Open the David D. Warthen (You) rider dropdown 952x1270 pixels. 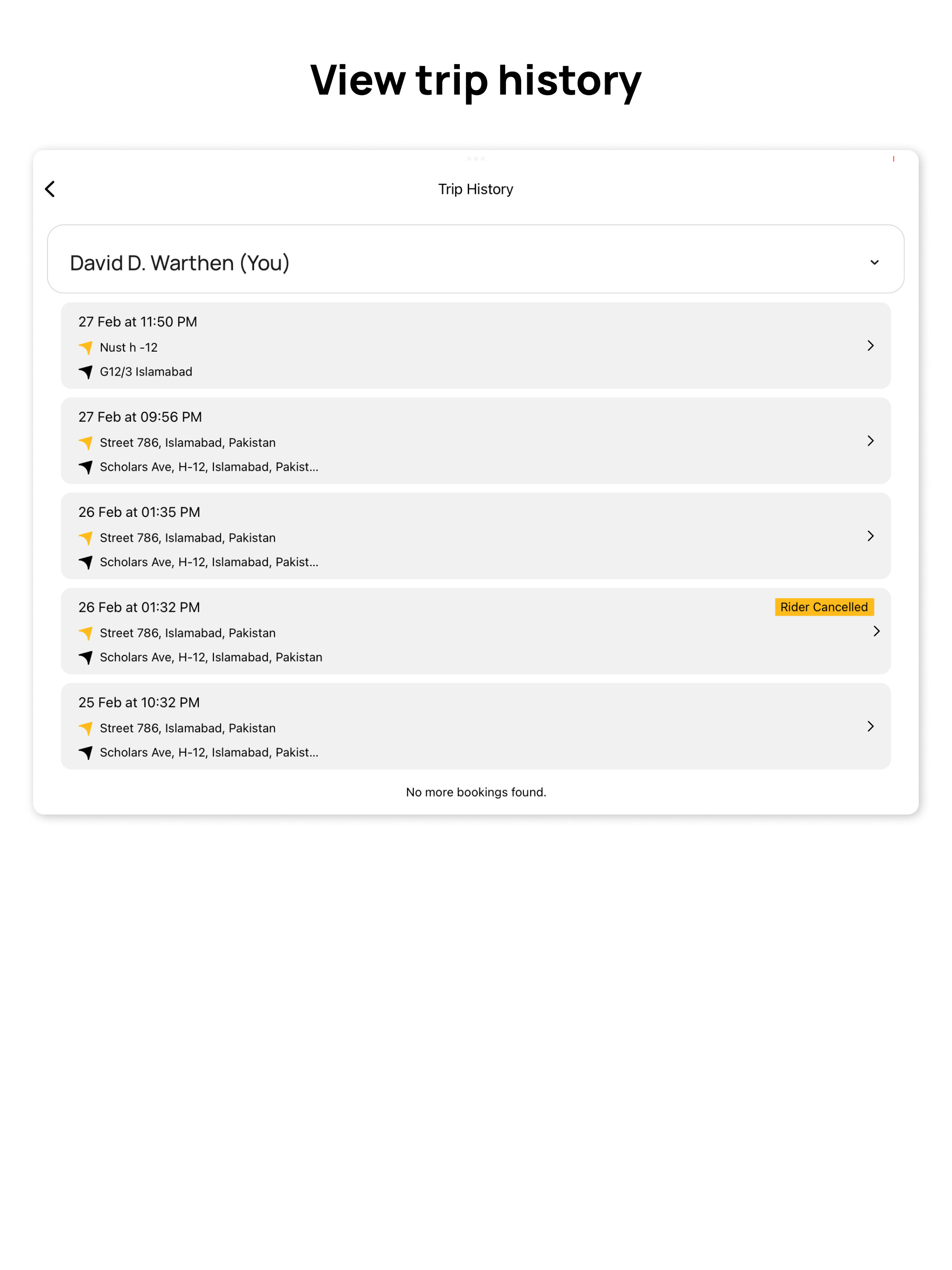point(476,259)
